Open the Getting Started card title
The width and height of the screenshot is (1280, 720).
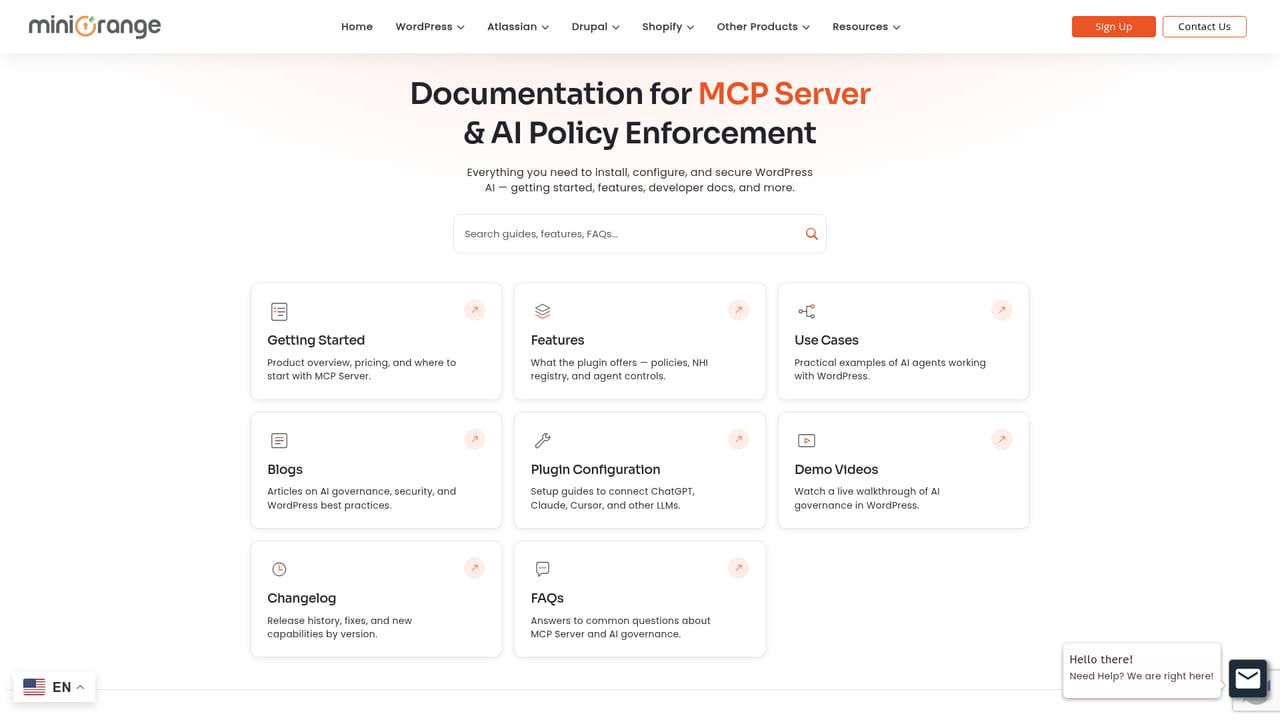pos(316,340)
